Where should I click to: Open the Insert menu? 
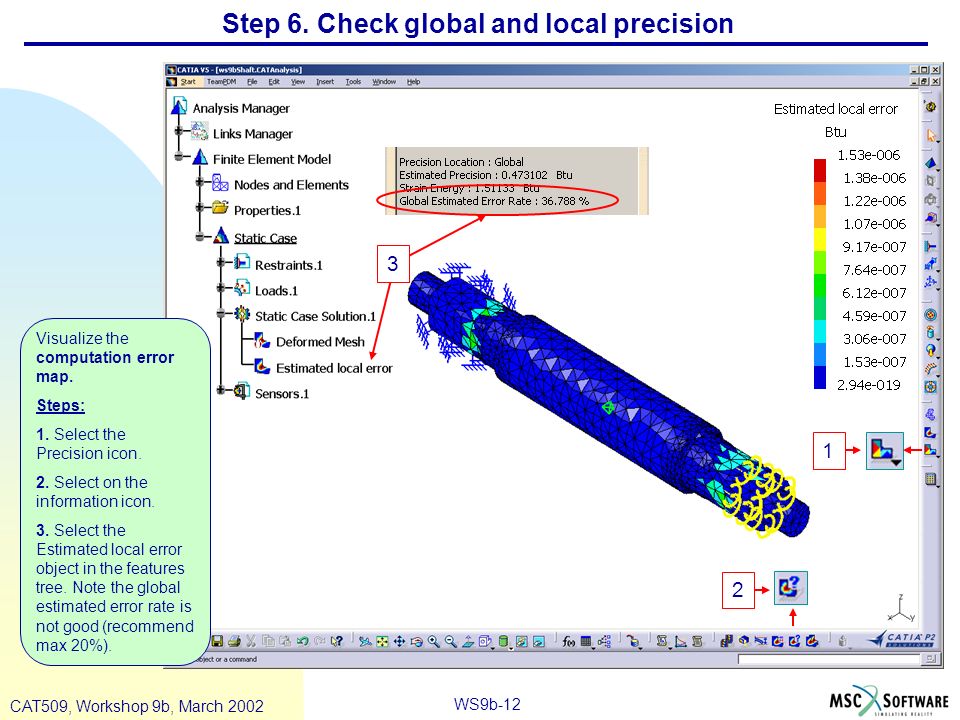coord(325,81)
